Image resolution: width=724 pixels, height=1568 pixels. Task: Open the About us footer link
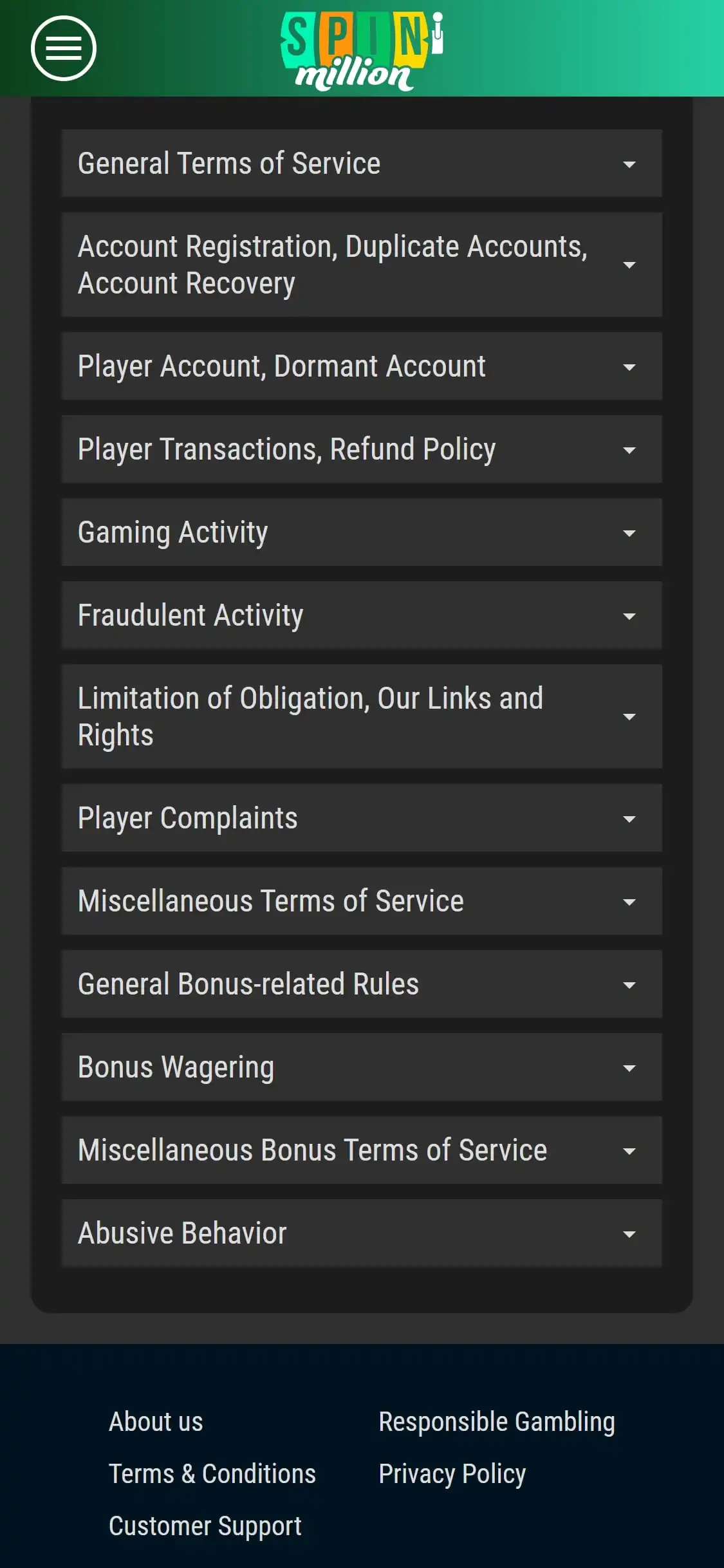coord(156,1421)
